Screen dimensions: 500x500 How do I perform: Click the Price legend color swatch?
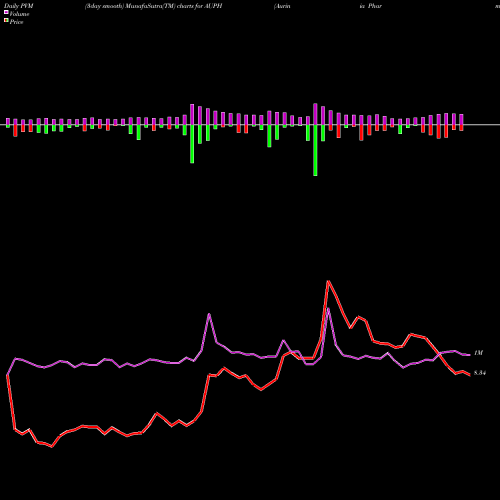[6, 21]
